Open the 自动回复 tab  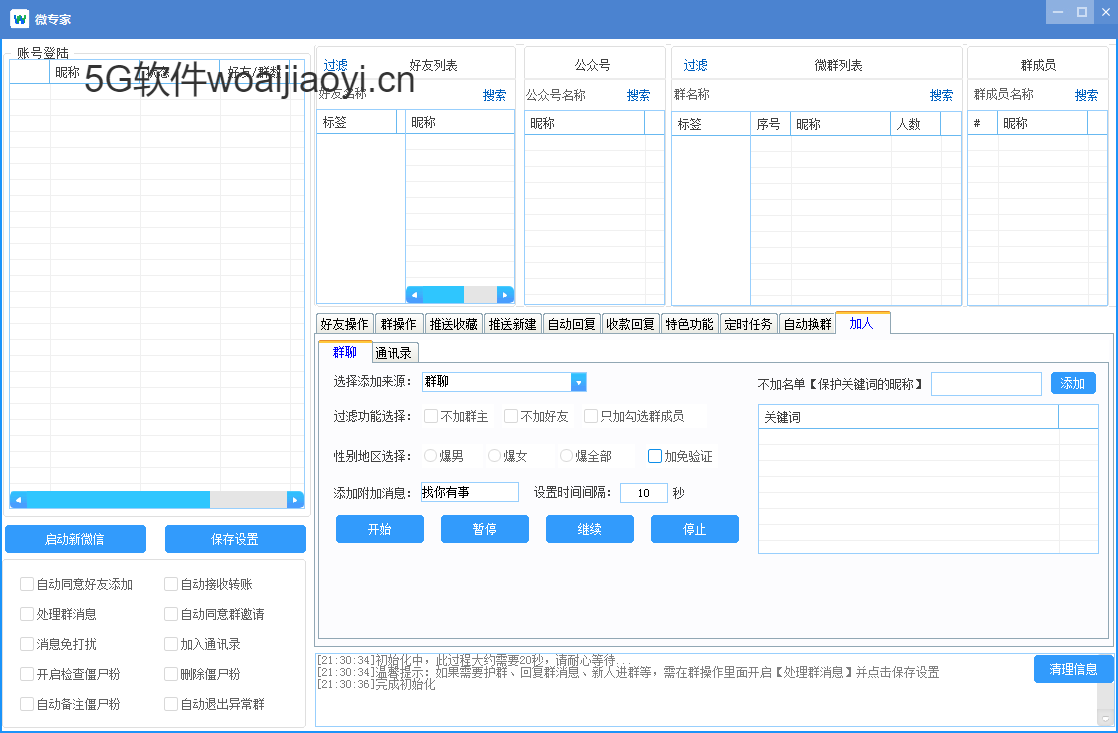(572, 324)
